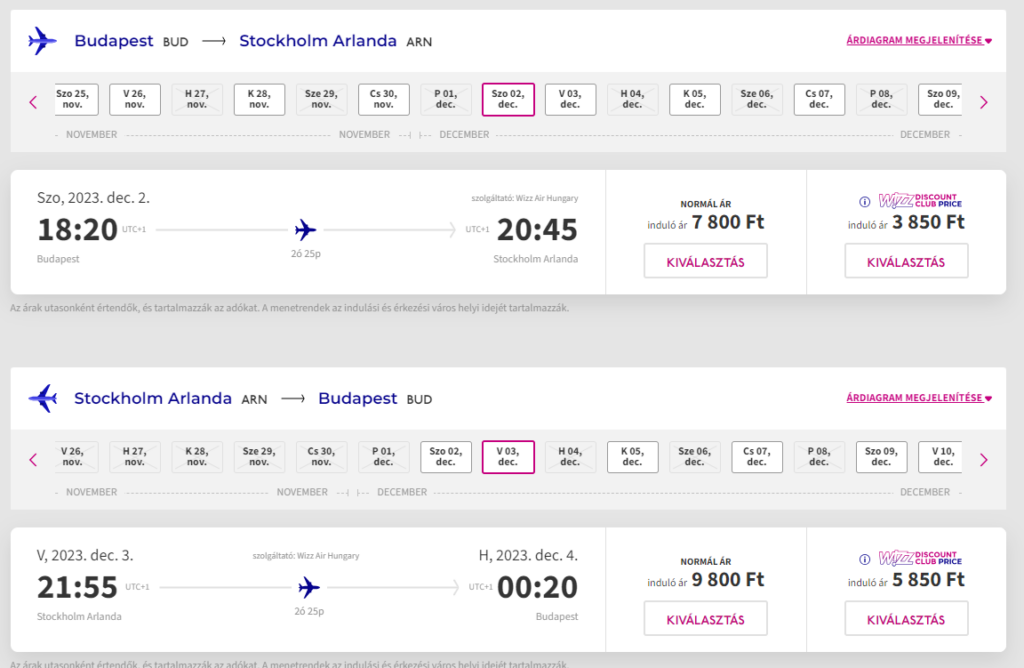Open return Wizz Discount Club info icon
1024x668 pixels.
[865, 560]
